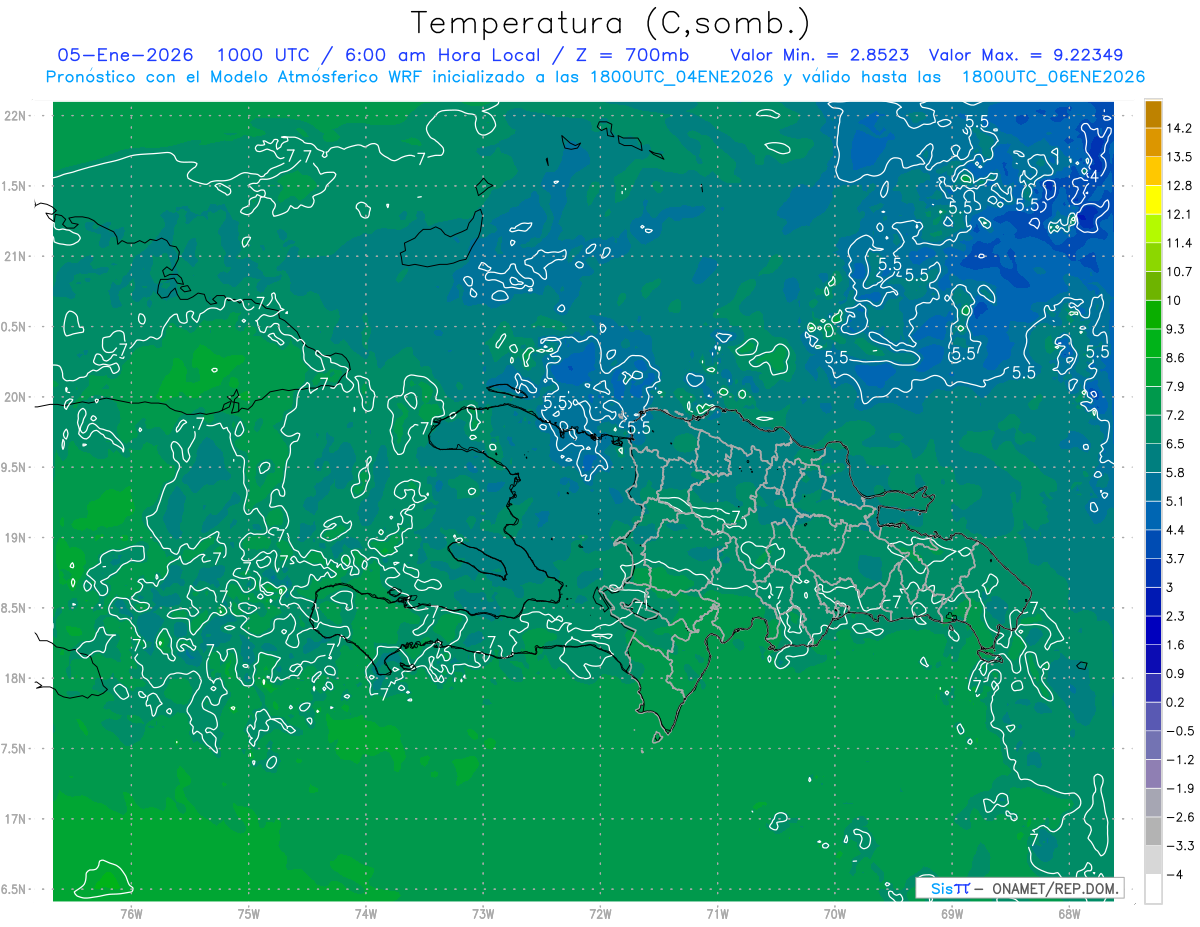Click the 19N latitude label

tap(14, 537)
